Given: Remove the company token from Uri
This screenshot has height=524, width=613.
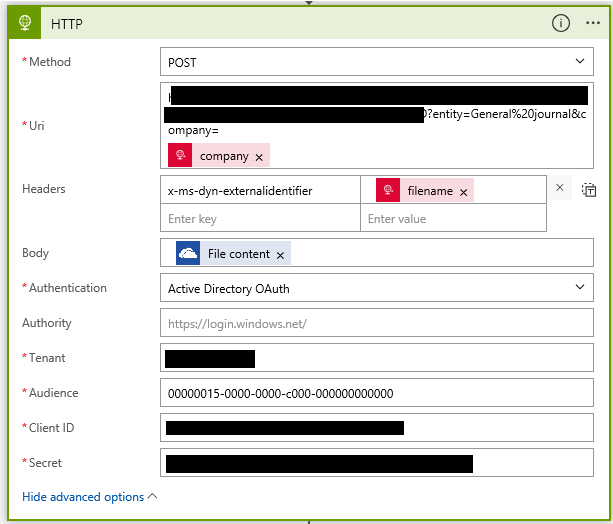Looking at the screenshot, I should pyautogui.click(x=259, y=157).
